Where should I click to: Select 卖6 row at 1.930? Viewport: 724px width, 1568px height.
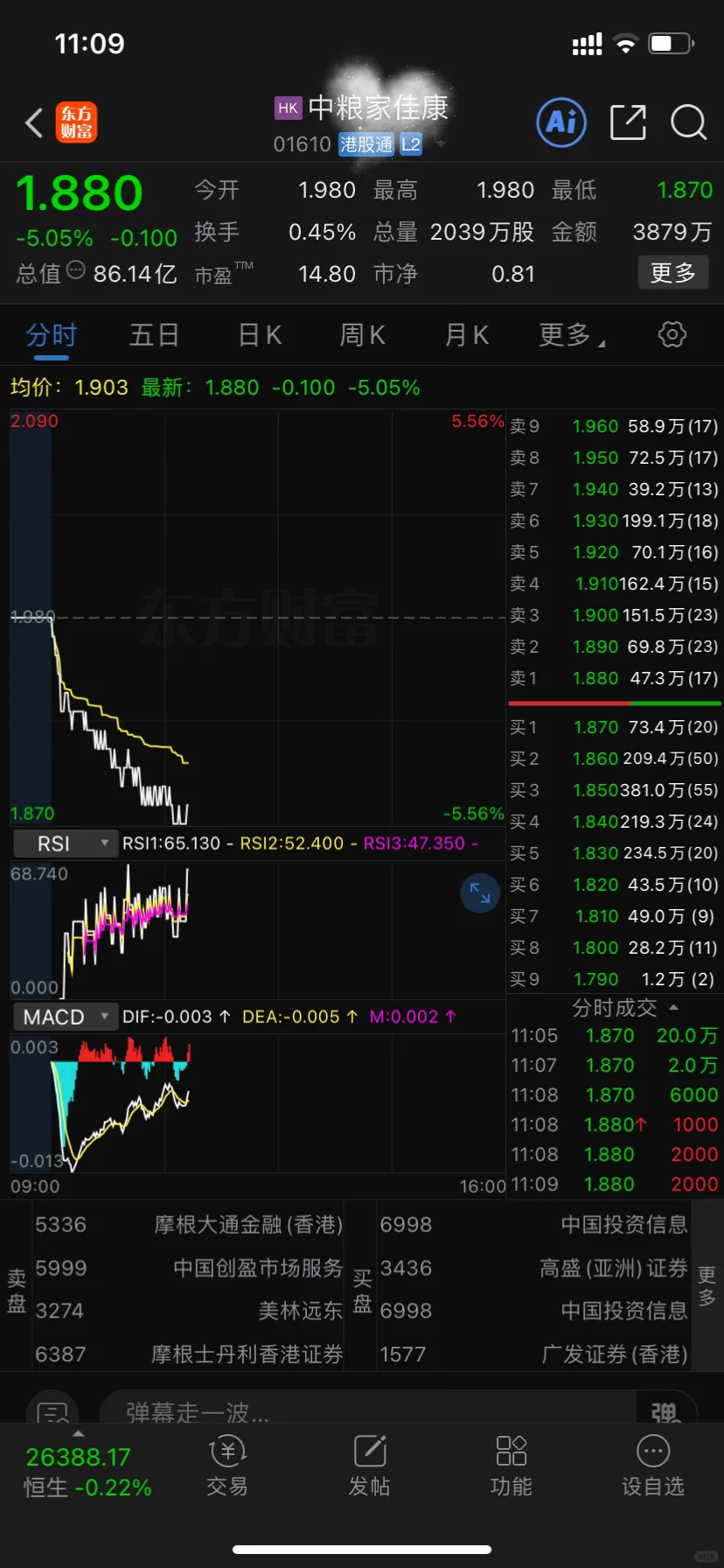coord(615,521)
